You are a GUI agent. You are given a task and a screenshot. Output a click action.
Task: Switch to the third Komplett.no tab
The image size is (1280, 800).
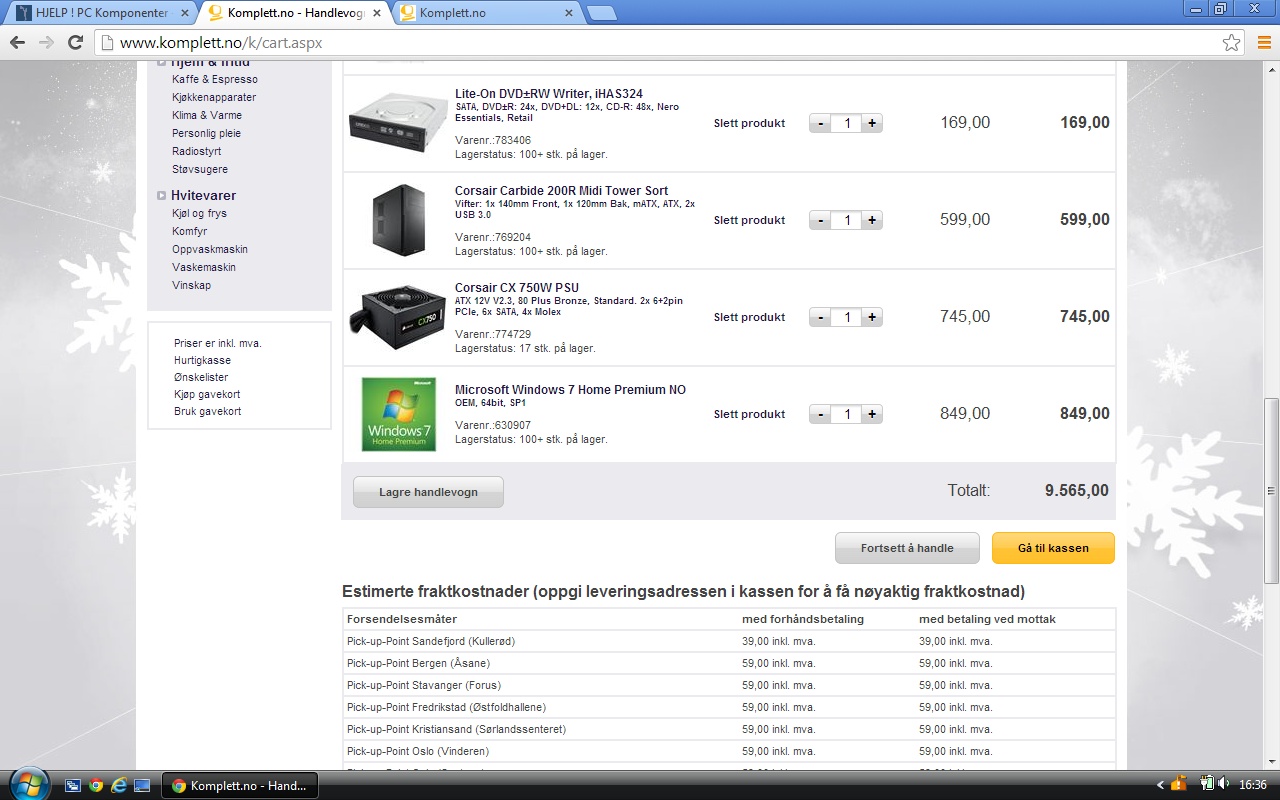coord(485,13)
